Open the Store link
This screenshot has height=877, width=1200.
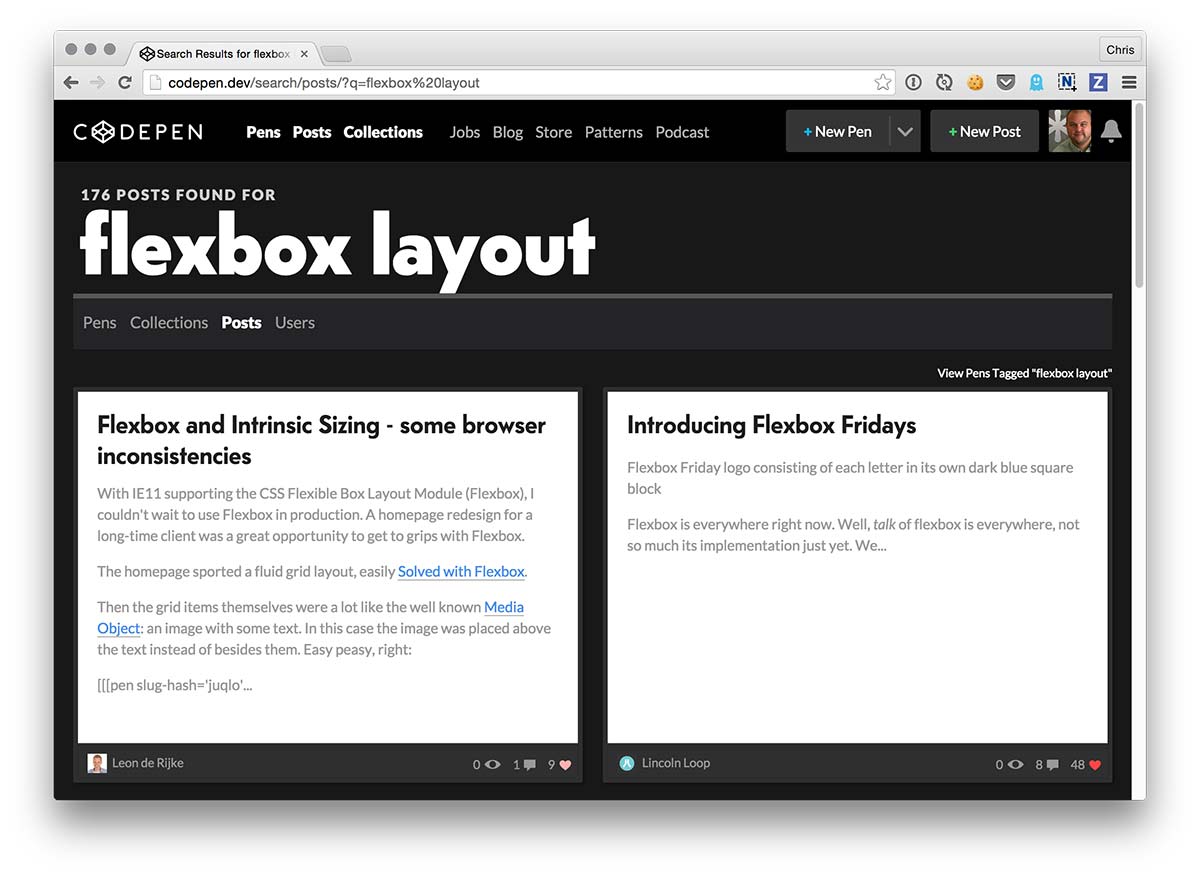tap(554, 132)
